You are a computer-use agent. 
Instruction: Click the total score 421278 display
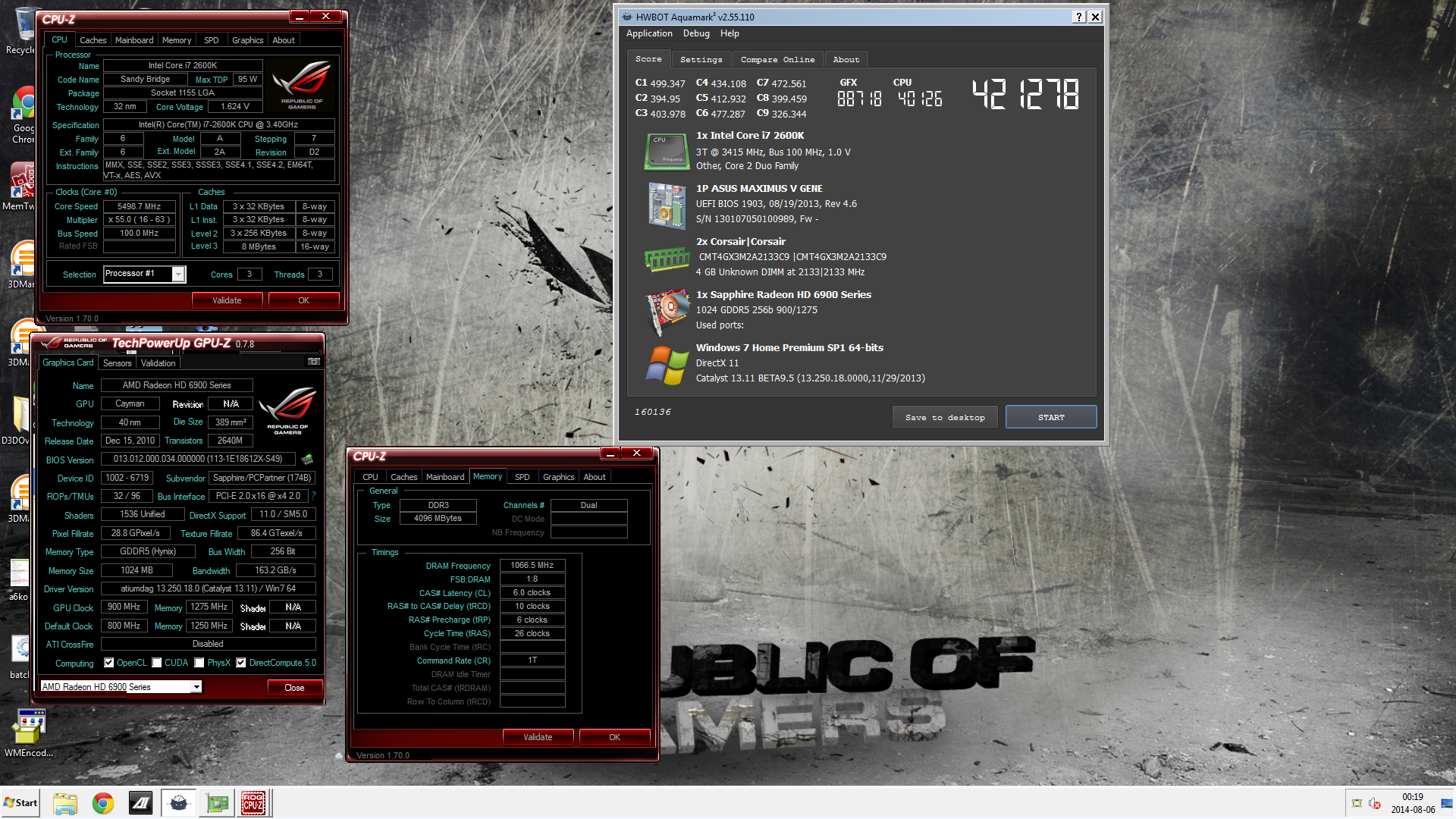click(1025, 95)
